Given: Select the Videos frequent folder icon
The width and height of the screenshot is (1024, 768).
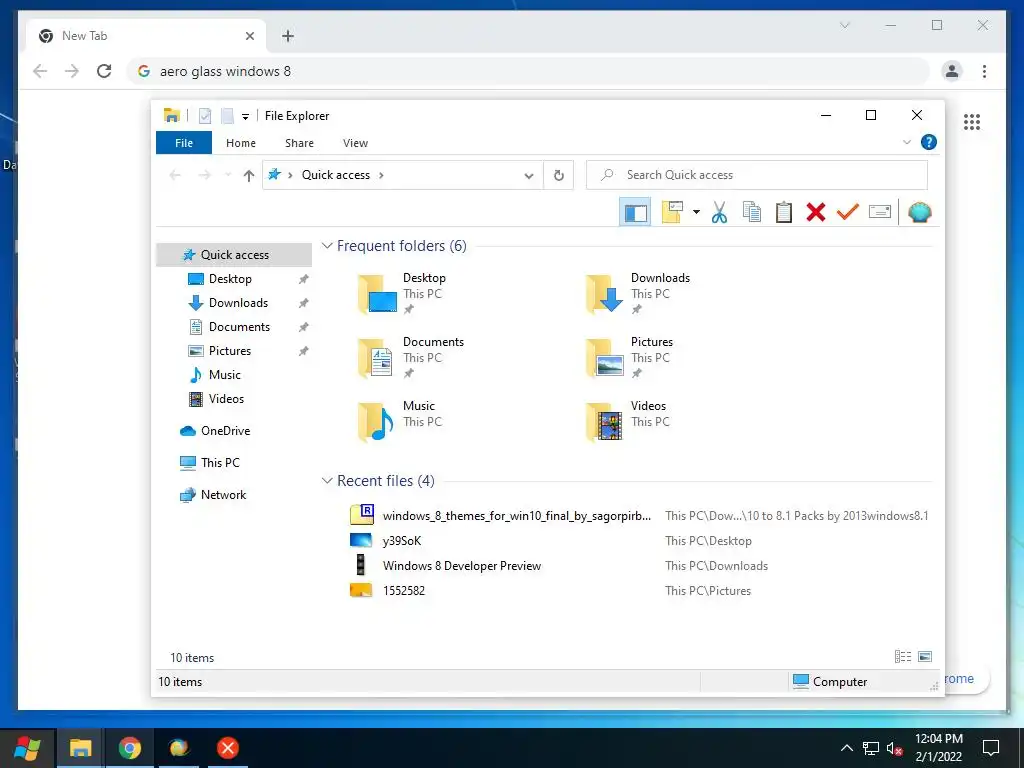Looking at the screenshot, I should click(605, 422).
